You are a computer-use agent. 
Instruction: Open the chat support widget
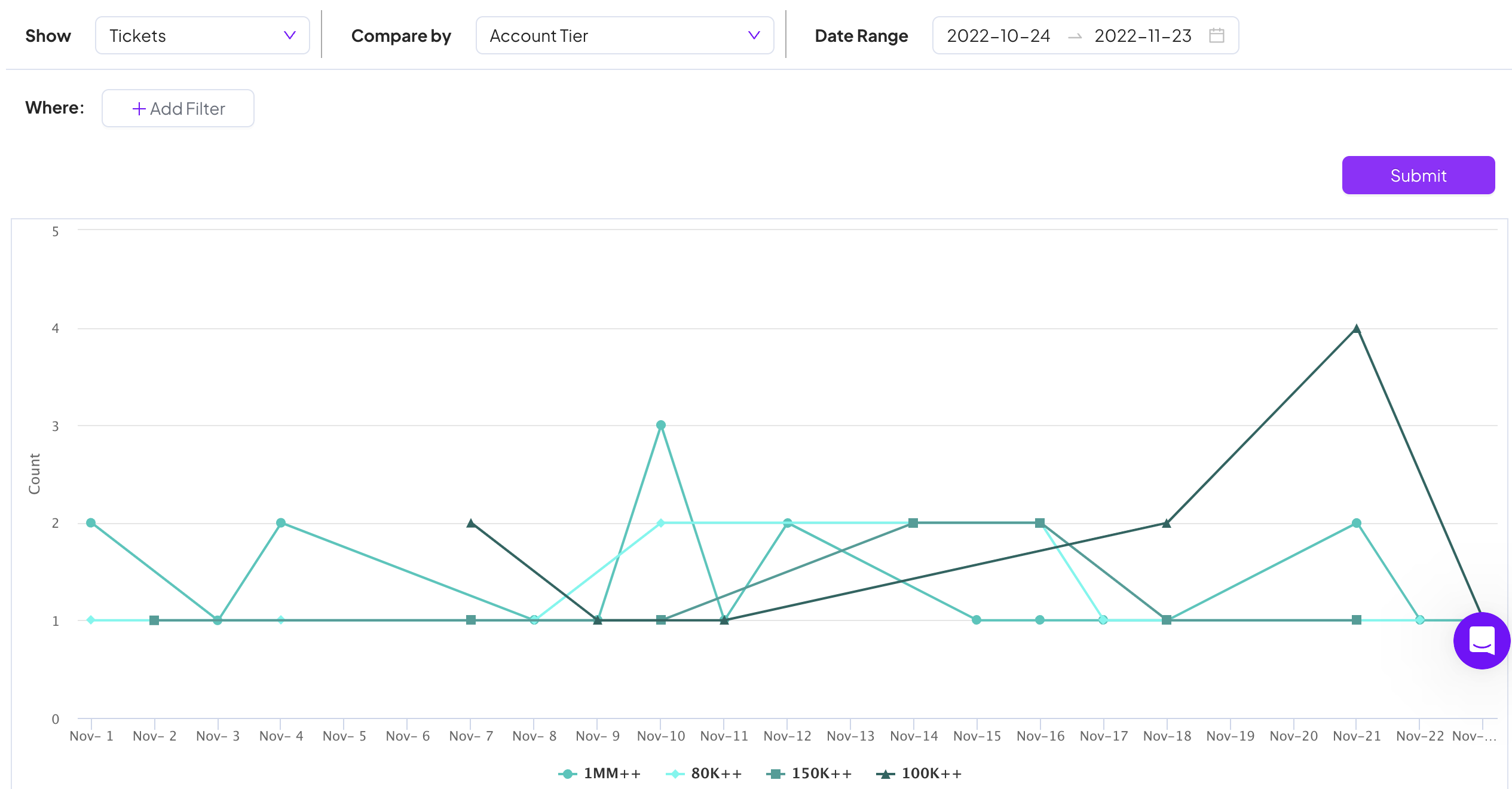point(1481,641)
